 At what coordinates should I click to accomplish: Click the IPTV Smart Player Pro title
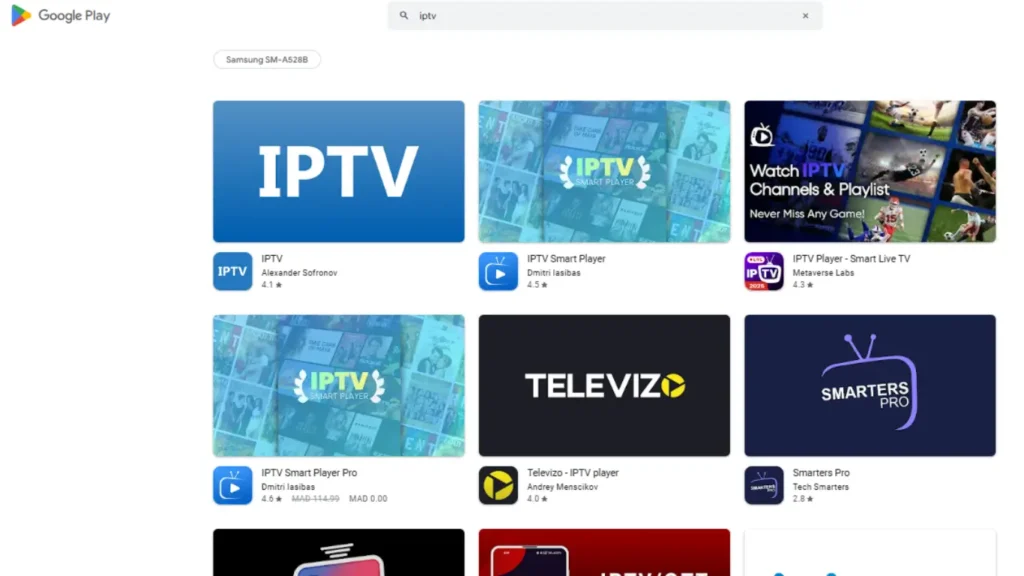[x=309, y=473]
